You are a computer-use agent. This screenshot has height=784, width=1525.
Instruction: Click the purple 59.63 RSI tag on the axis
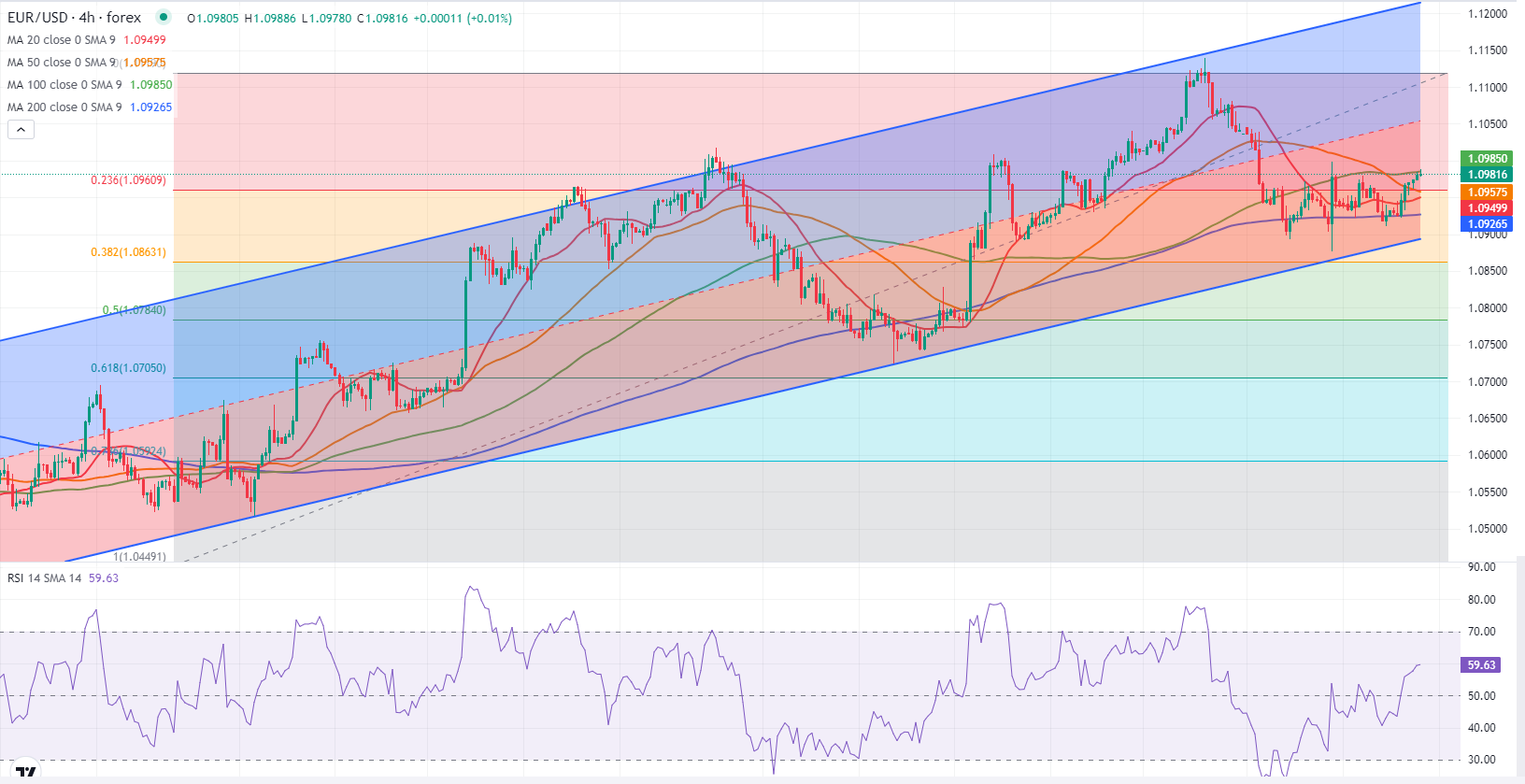(1481, 665)
